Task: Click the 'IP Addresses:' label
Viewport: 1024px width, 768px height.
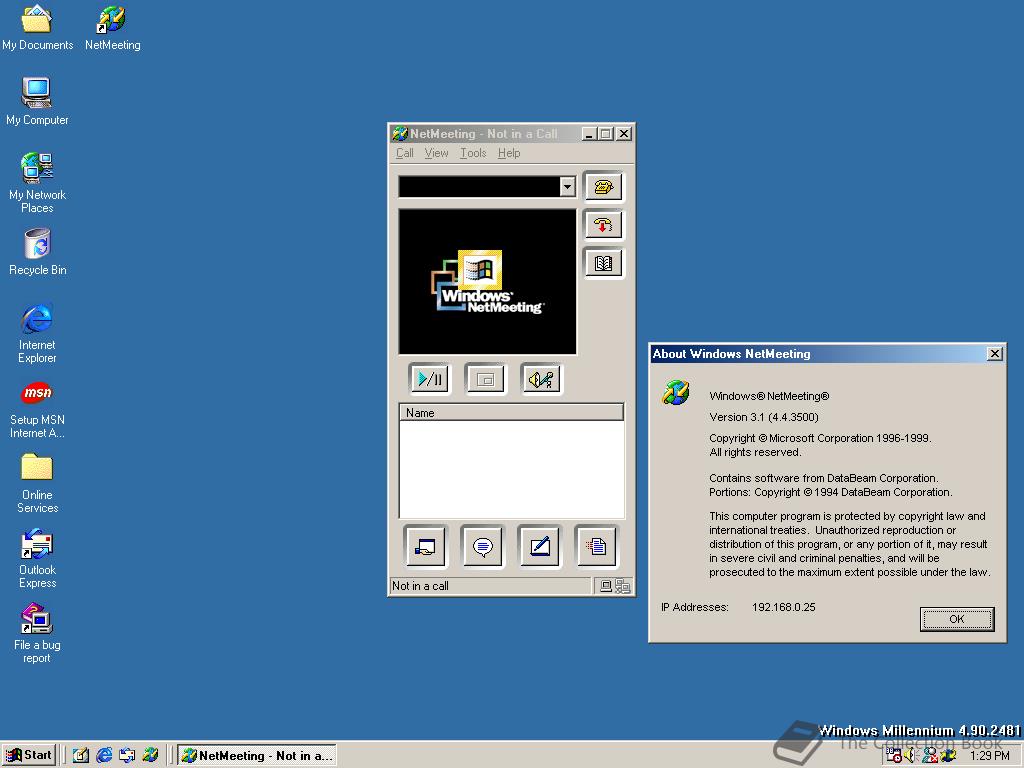Action: [694, 607]
